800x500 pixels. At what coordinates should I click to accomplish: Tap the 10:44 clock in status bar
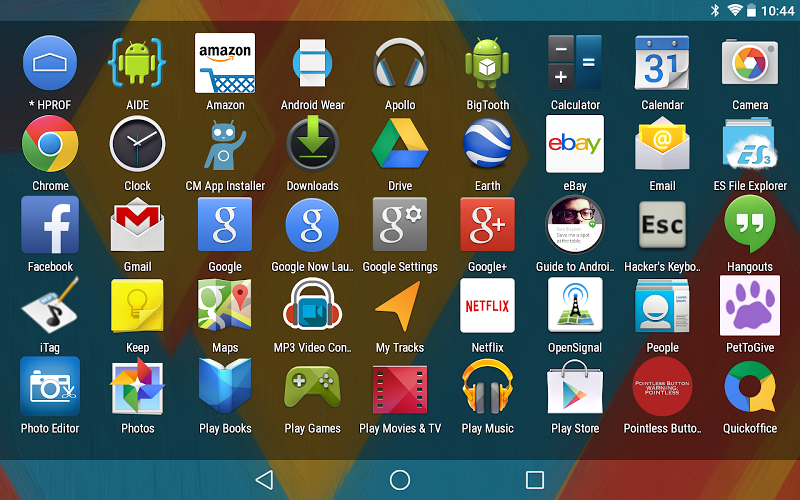click(x=778, y=10)
